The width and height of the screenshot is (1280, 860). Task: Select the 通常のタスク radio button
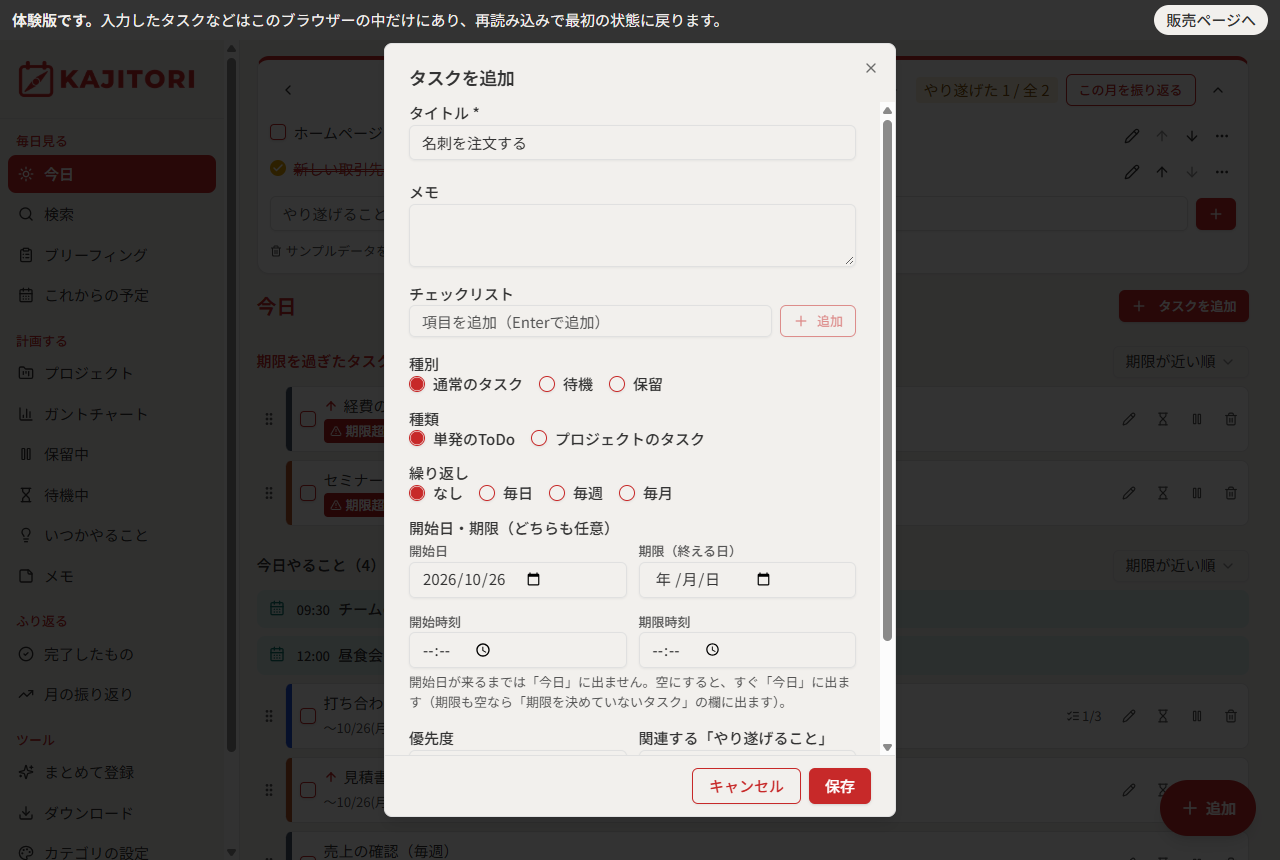[x=417, y=384]
